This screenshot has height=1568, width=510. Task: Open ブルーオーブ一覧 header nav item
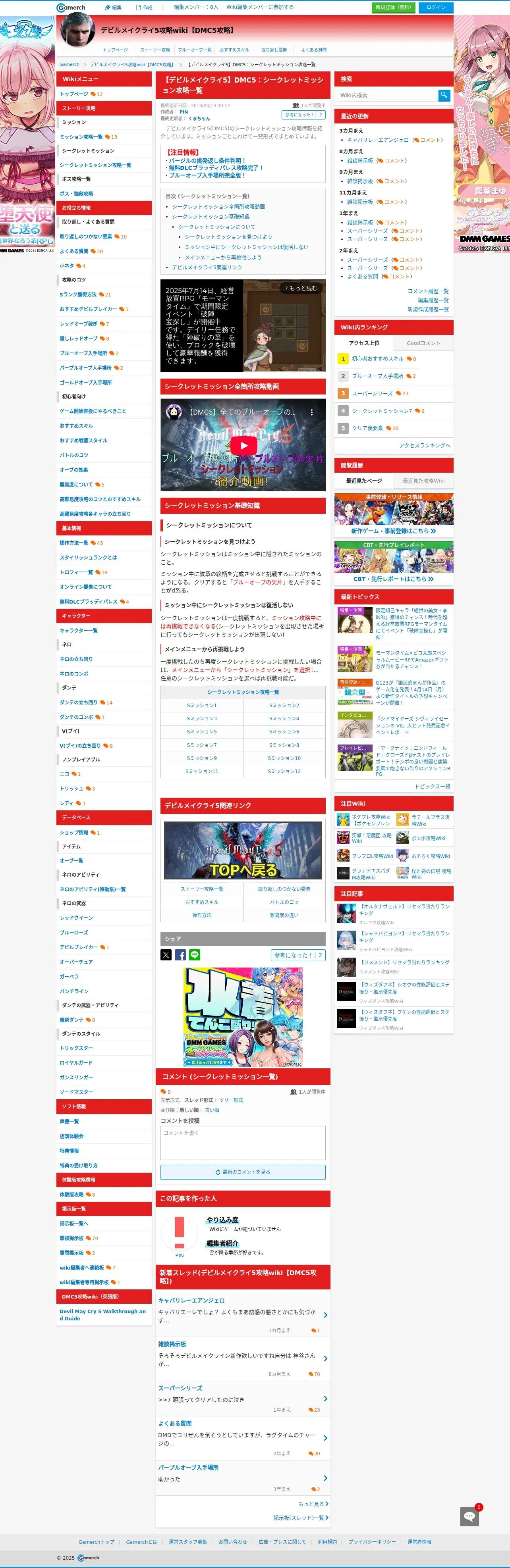(x=194, y=49)
